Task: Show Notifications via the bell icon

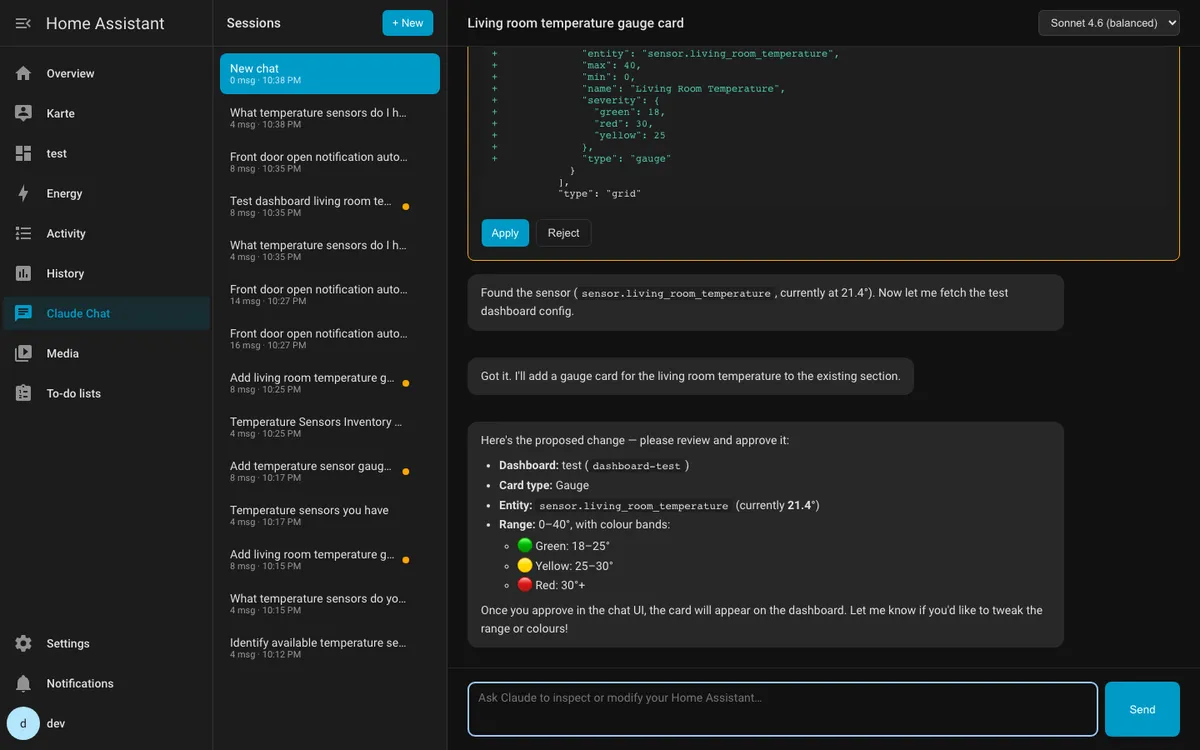Action: coord(24,683)
